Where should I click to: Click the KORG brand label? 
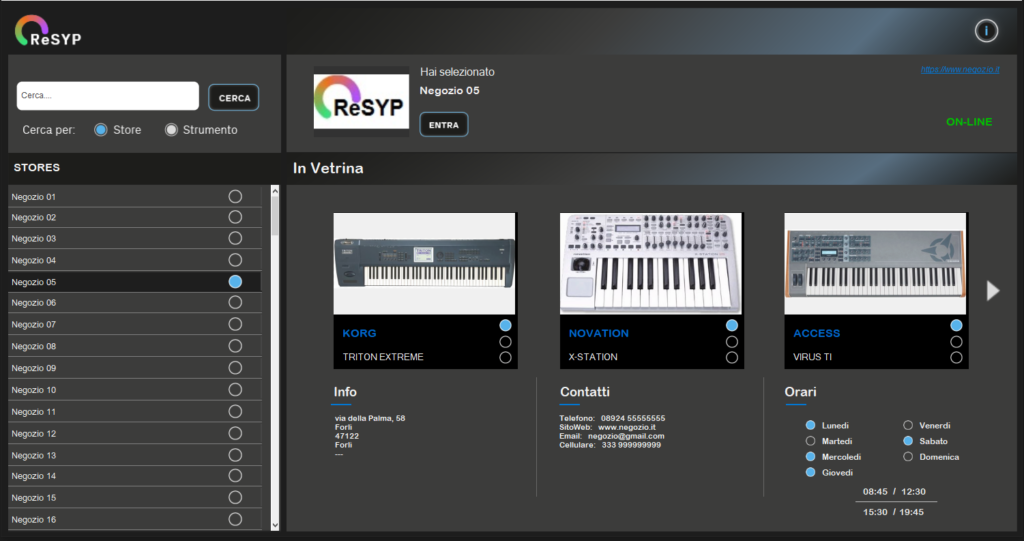click(359, 333)
